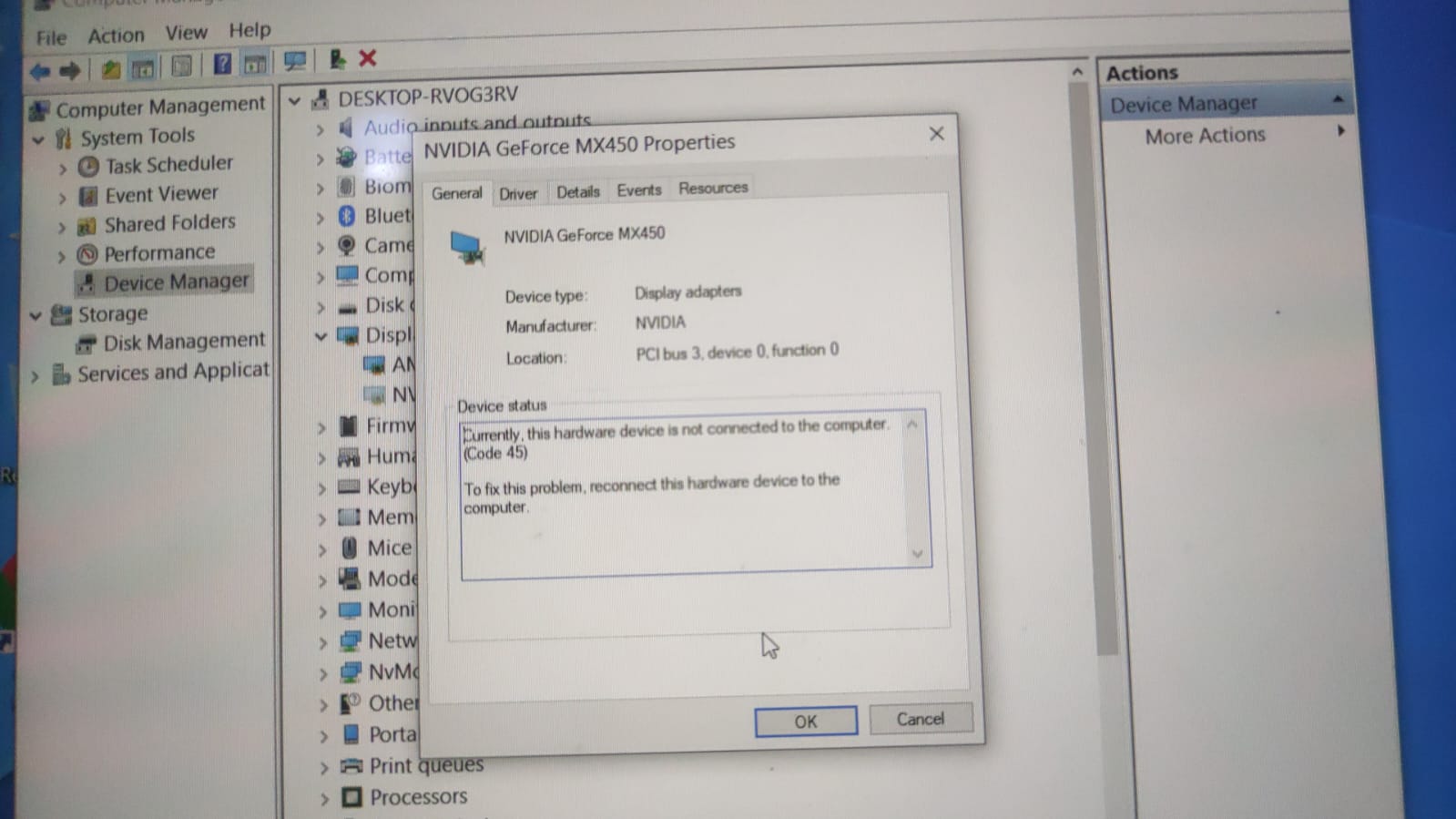Collapse the Device Manager section in Actions pane
The height and width of the screenshot is (819, 1456).
[x=1338, y=99]
